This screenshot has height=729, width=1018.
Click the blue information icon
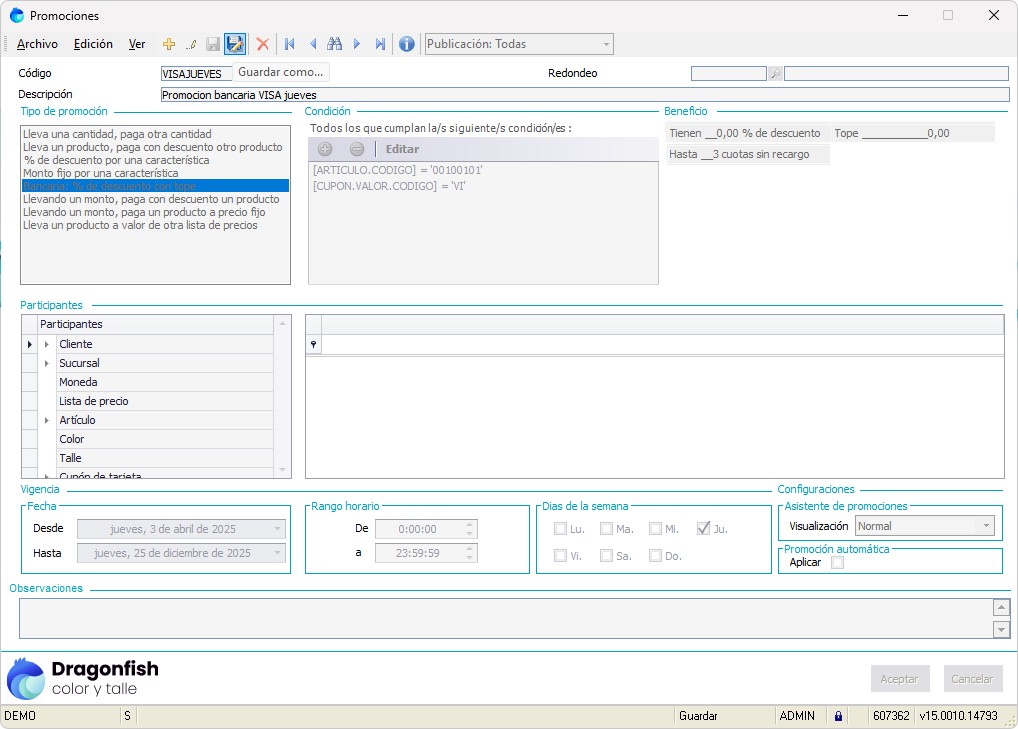(407, 44)
